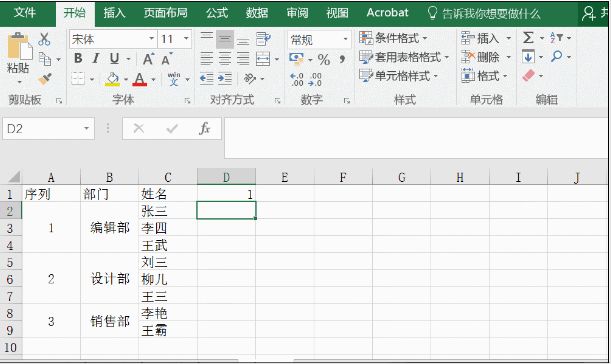Expand 套用表格格式 table format menu
Image resolution: width=611 pixels, height=364 pixels.
tap(404, 57)
